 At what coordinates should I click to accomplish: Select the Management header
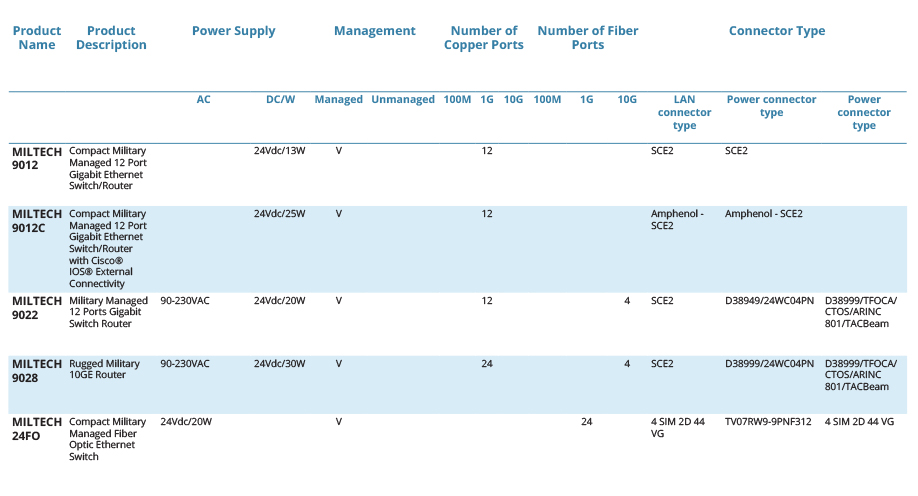tap(375, 30)
